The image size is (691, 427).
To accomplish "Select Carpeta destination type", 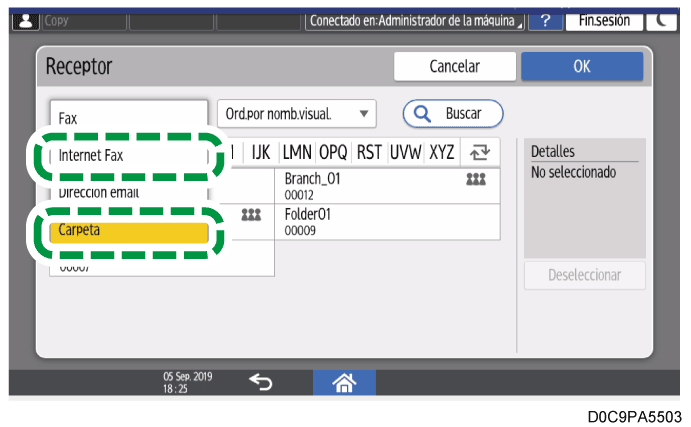I will (x=127, y=231).
